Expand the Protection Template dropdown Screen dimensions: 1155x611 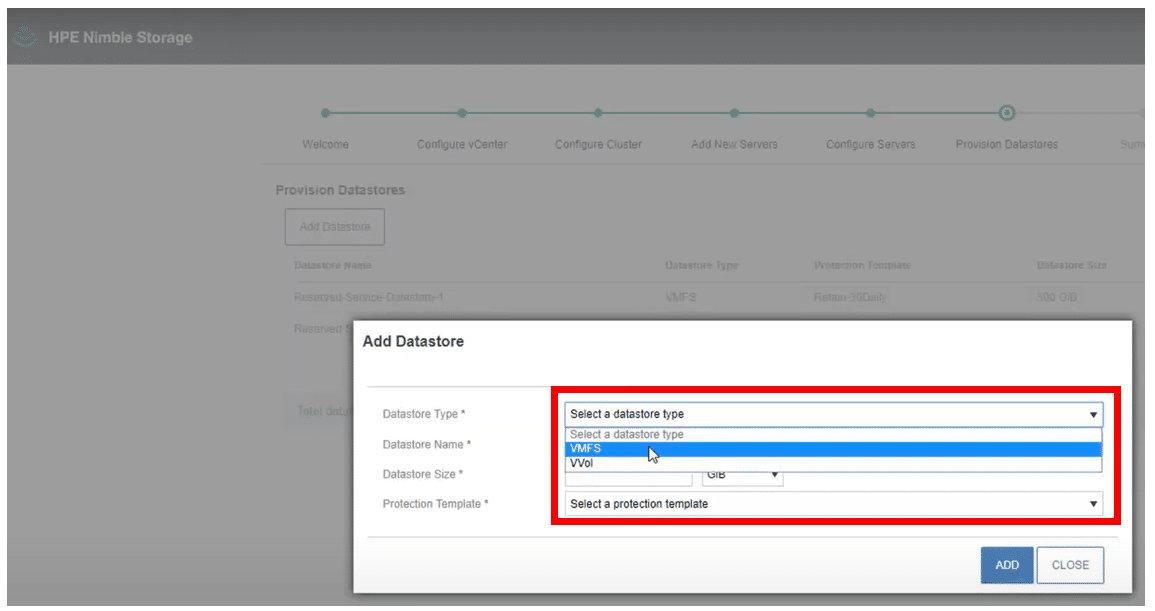tap(833, 504)
